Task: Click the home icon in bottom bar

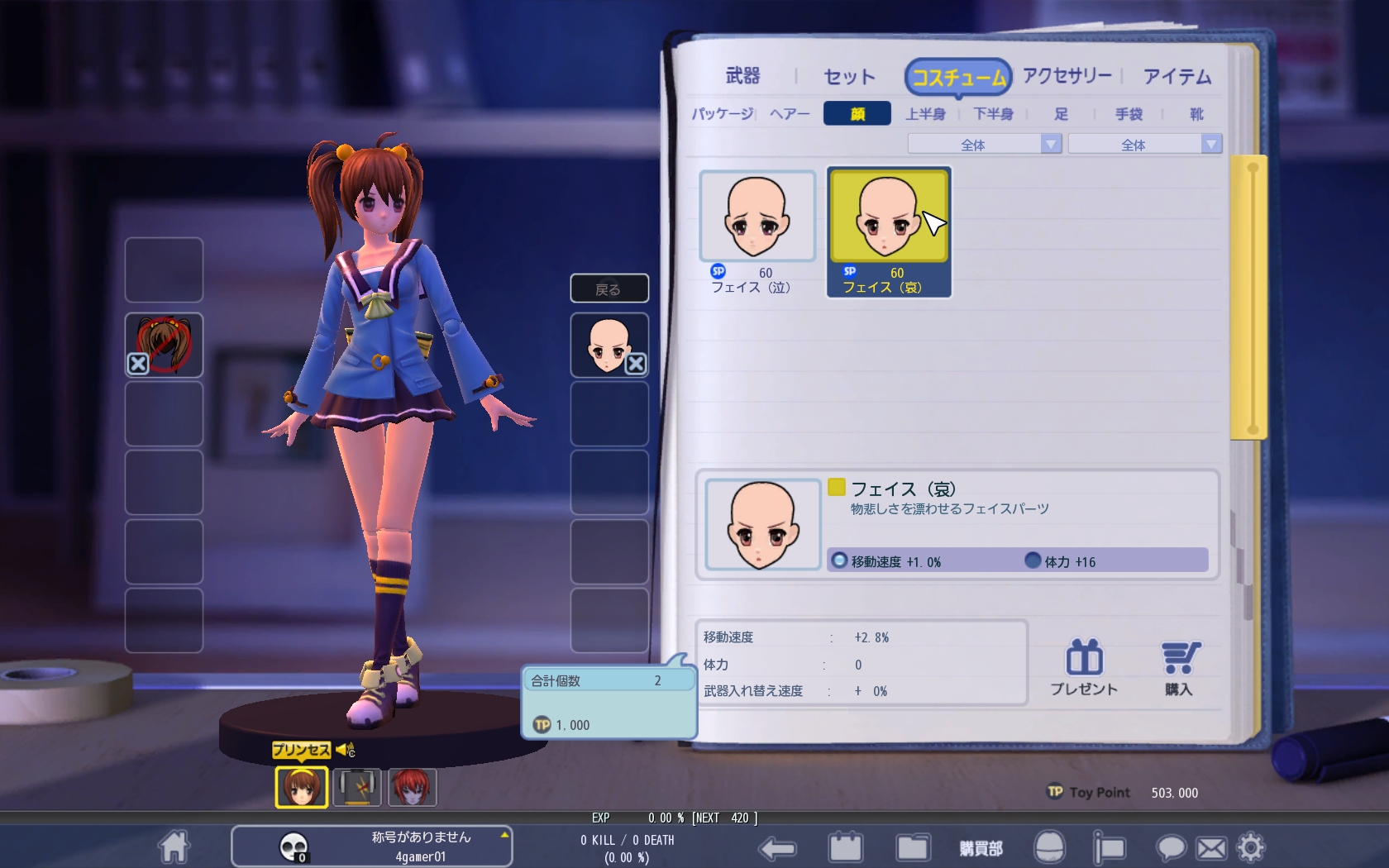Action: click(x=174, y=847)
